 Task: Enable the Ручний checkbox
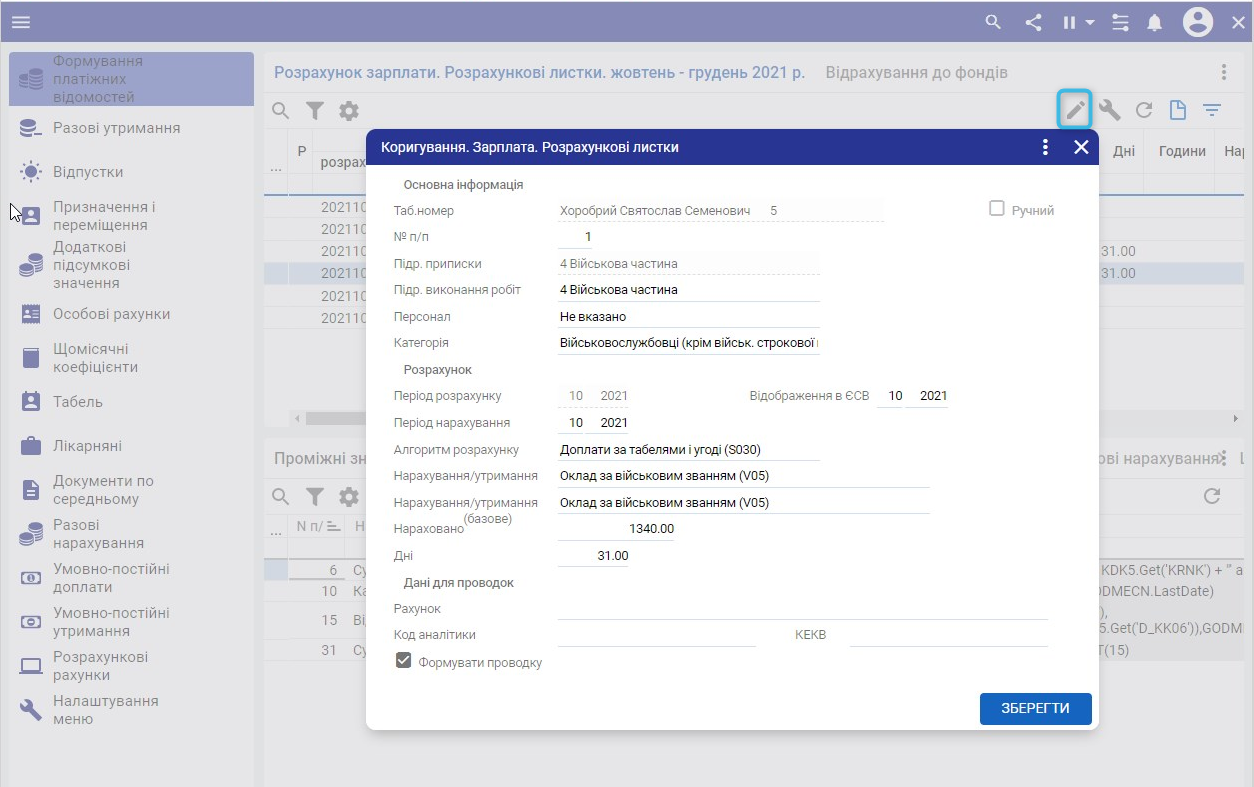click(x=996, y=209)
